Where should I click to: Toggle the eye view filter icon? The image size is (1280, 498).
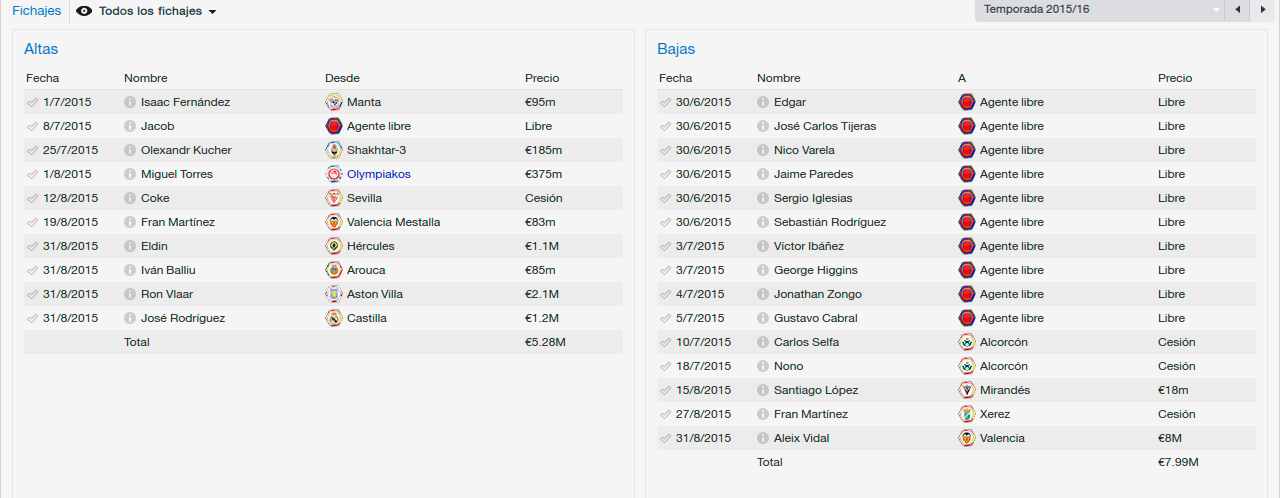pos(84,11)
